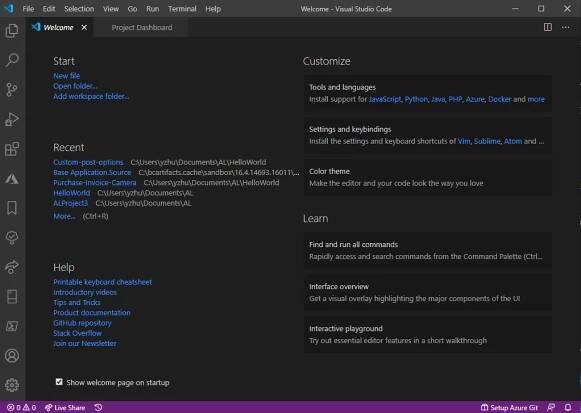This screenshot has height=413, width=581.
Task: Toggle Show welcome page on startup checkbox
Action: [x=59, y=382]
